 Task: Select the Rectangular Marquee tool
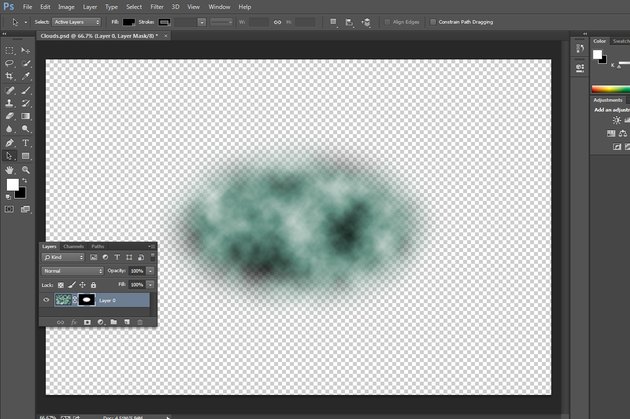[x=9, y=50]
